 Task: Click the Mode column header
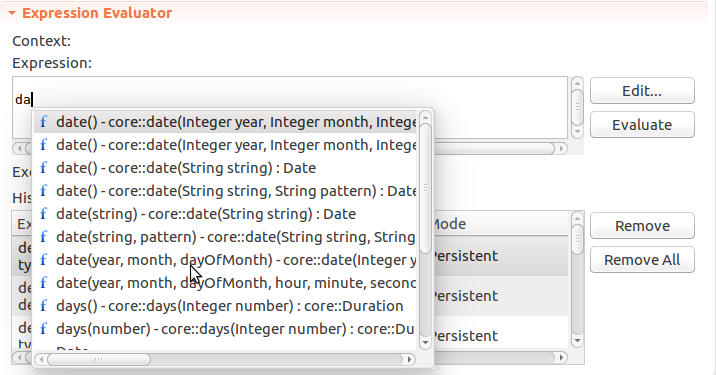click(x=500, y=224)
